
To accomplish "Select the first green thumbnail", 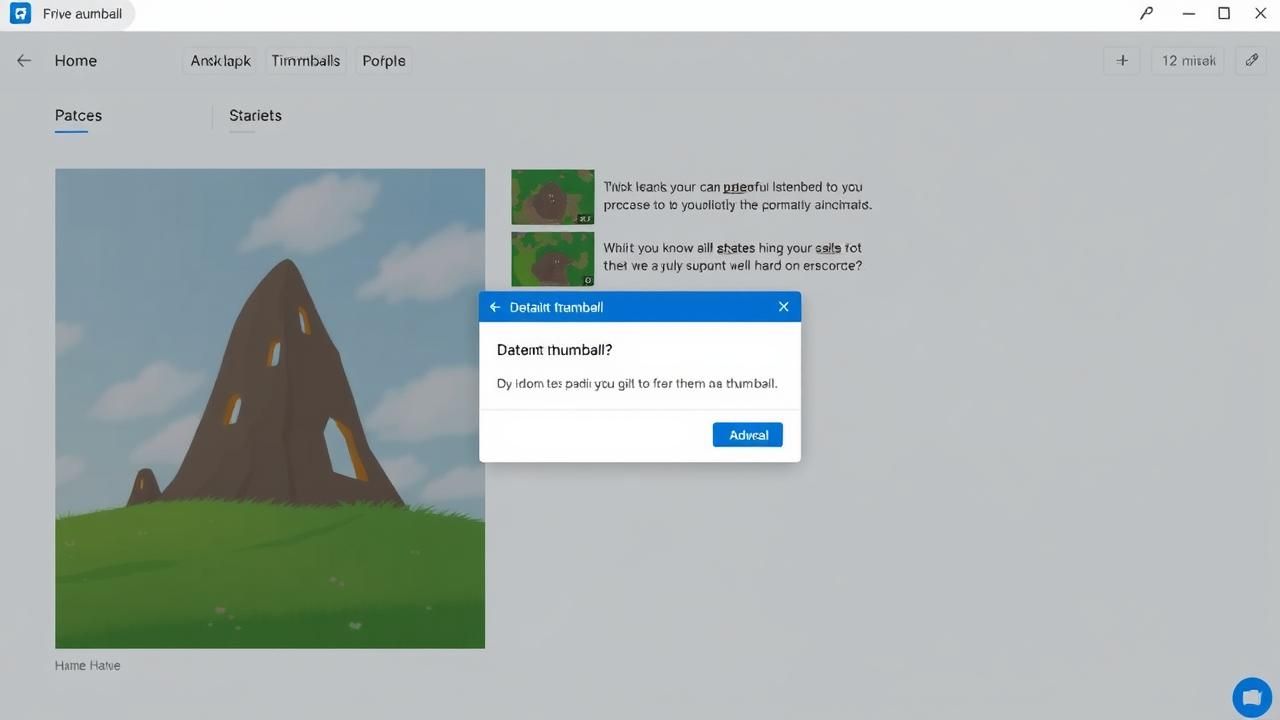I will pyautogui.click(x=553, y=197).
